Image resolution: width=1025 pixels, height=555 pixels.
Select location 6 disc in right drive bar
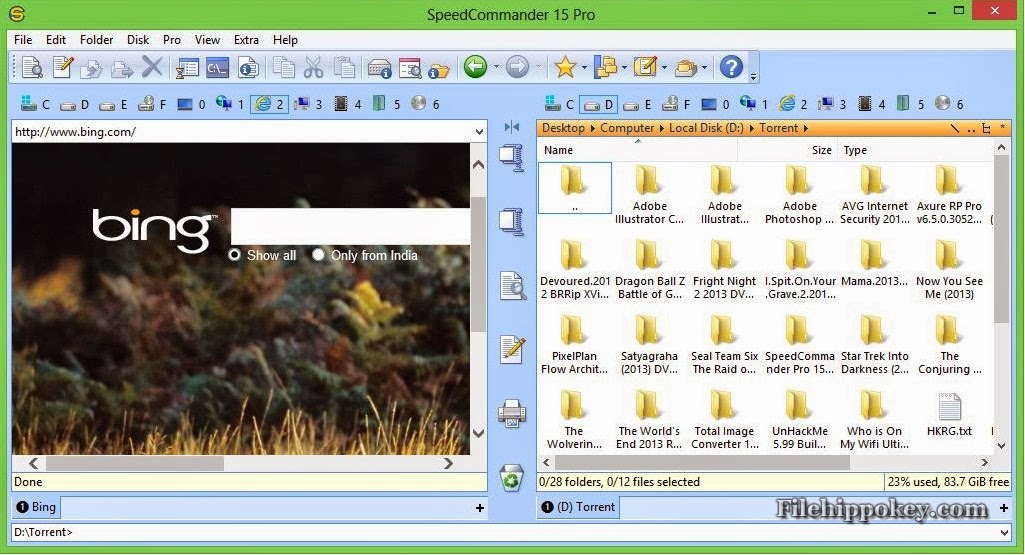(x=949, y=104)
